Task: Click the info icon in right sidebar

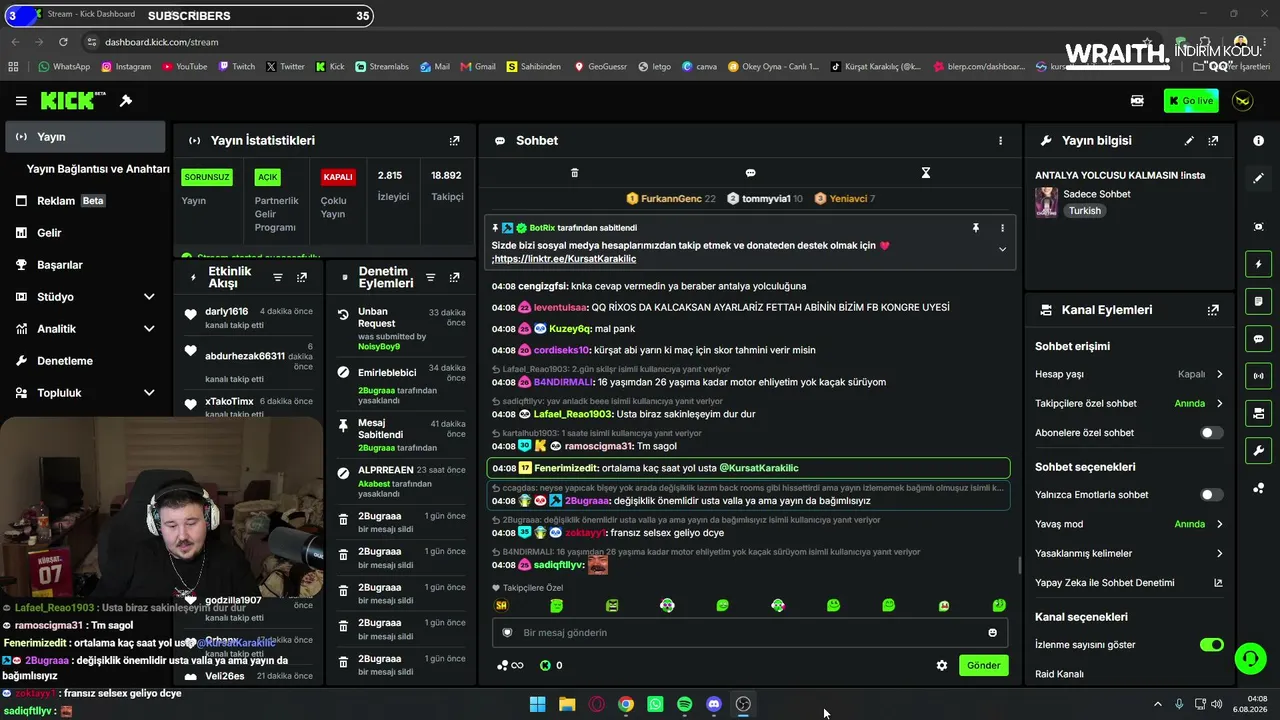Action: point(1258,141)
